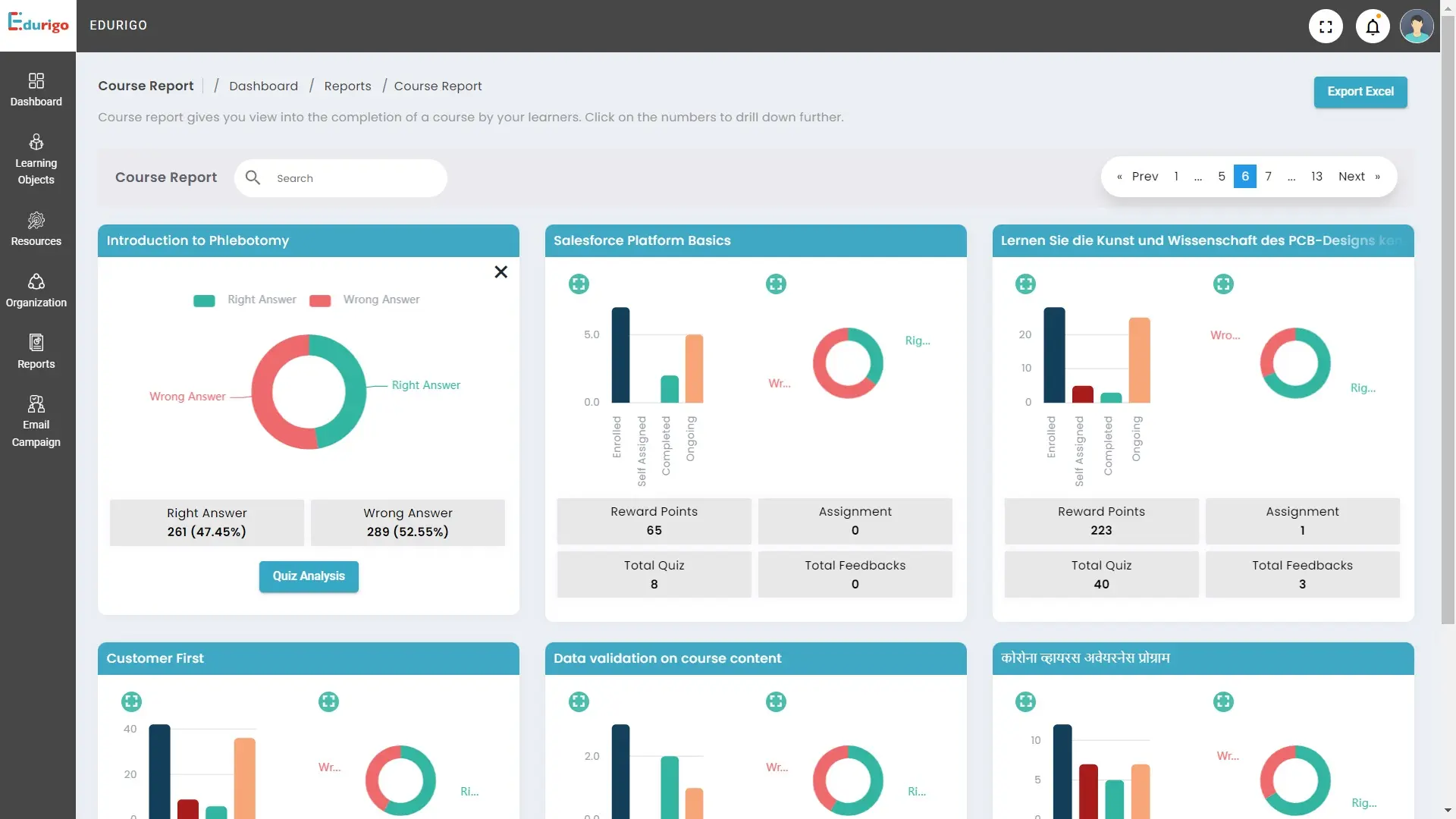Open Email Campaign in sidebar
This screenshot has height=819, width=1456.
pyautogui.click(x=36, y=422)
